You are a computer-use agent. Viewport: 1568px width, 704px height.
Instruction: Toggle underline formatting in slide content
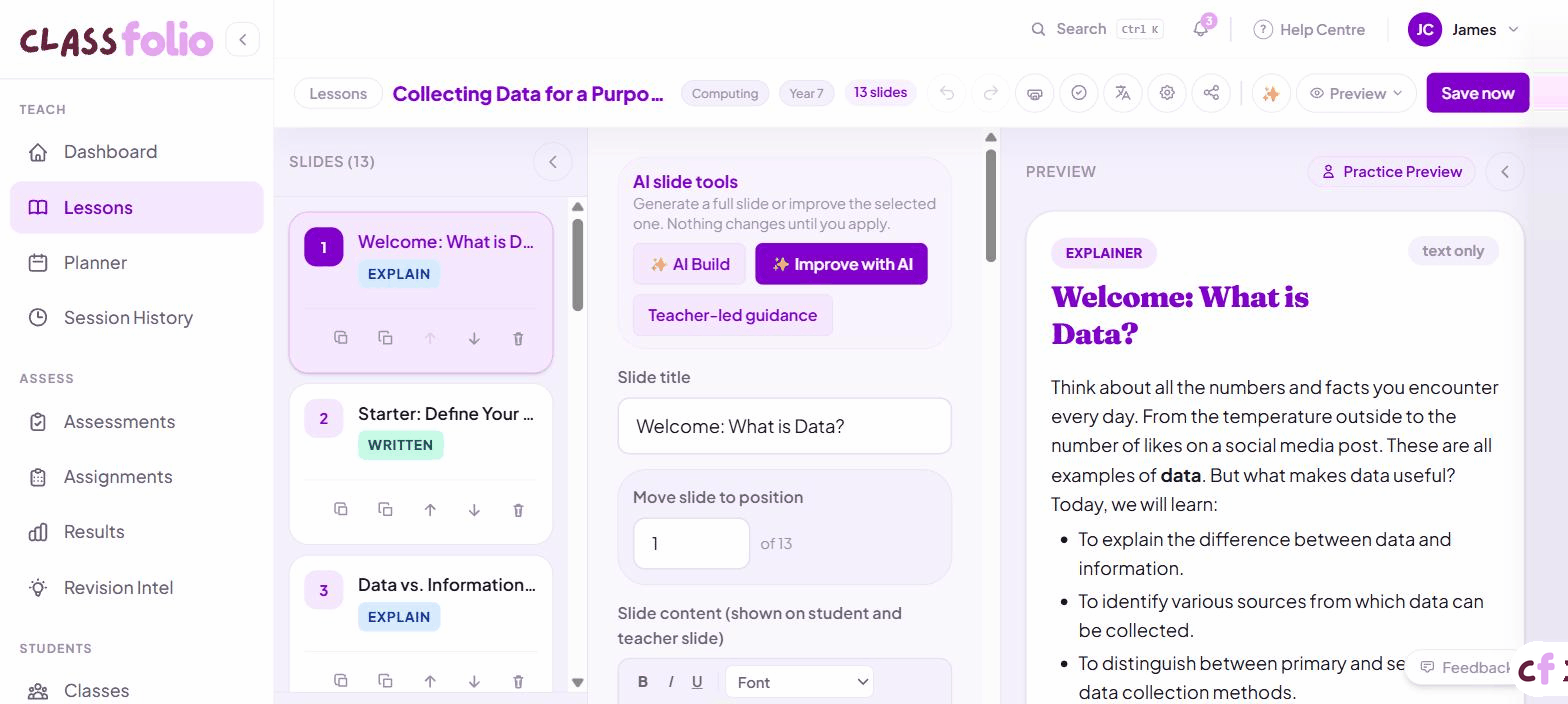[697, 682]
